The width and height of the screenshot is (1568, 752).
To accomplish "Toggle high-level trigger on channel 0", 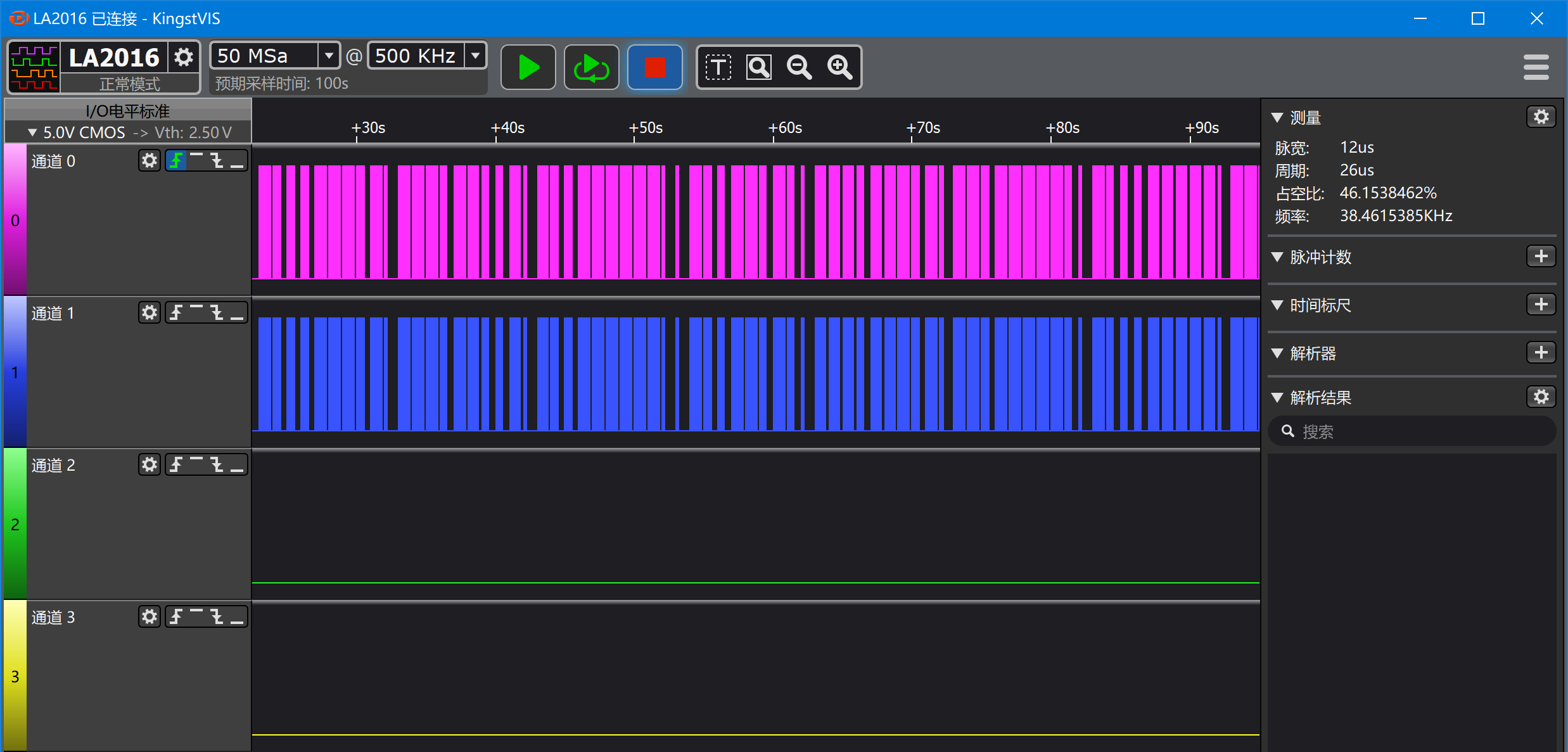I will tap(196, 160).
